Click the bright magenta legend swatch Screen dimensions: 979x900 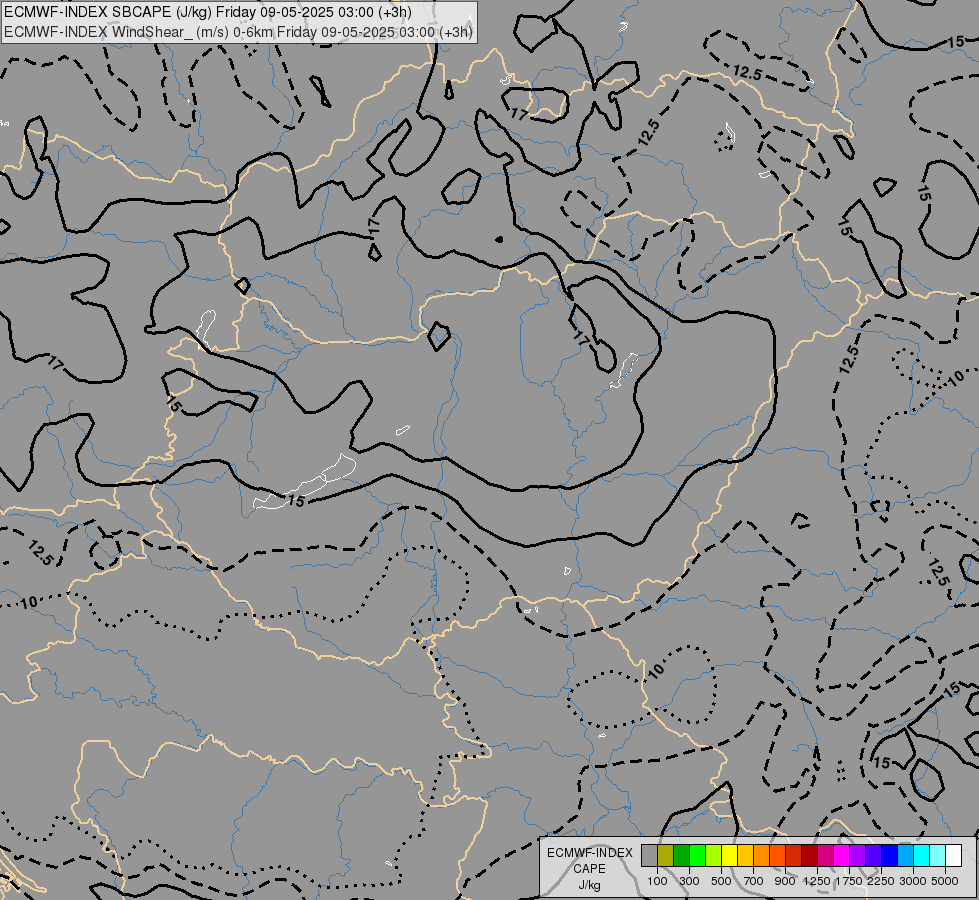click(x=842, y=855)
